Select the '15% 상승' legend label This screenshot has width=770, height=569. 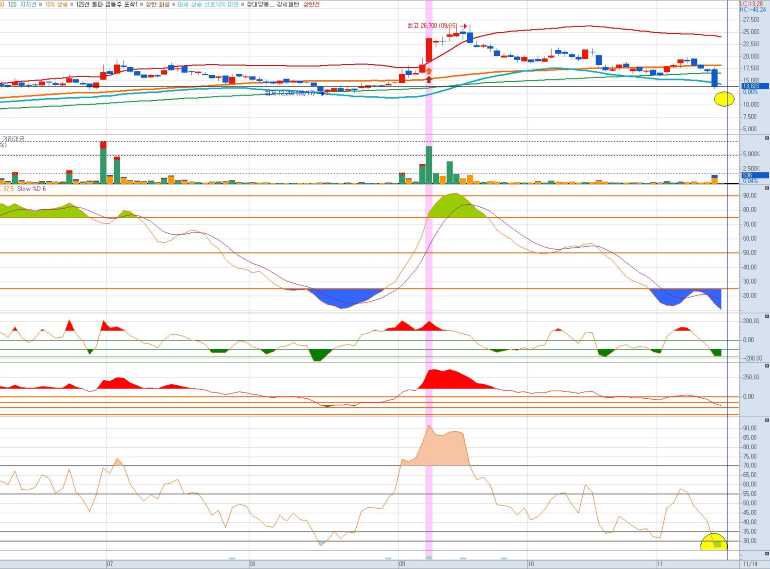point(55,4)
